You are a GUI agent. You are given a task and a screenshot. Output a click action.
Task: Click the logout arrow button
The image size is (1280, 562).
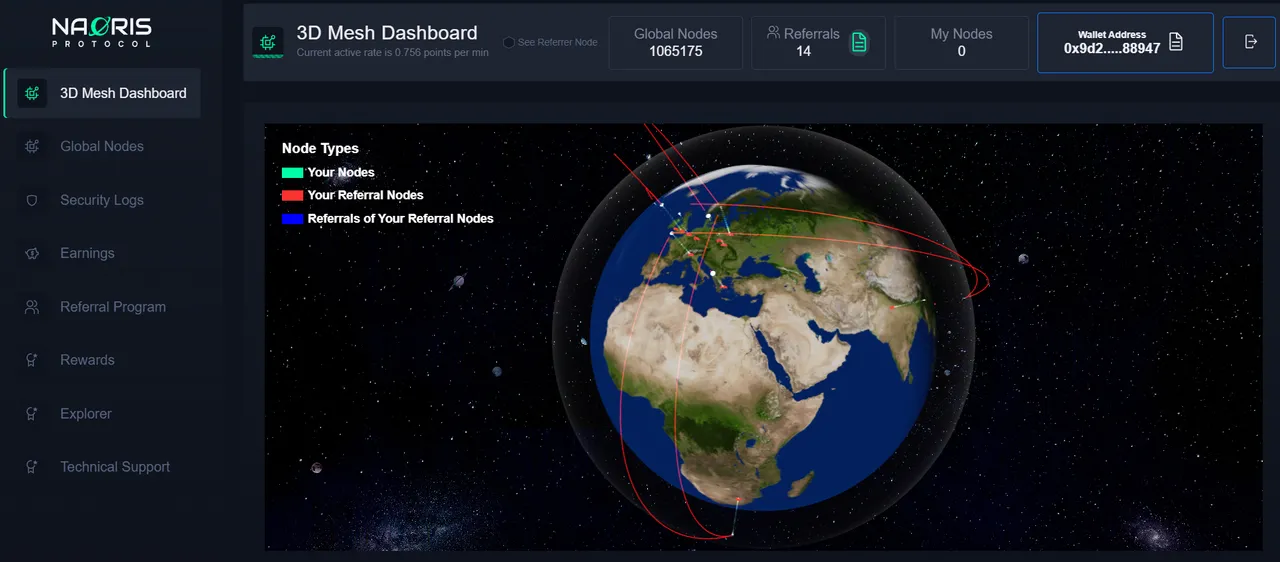tap(1249, 41)
